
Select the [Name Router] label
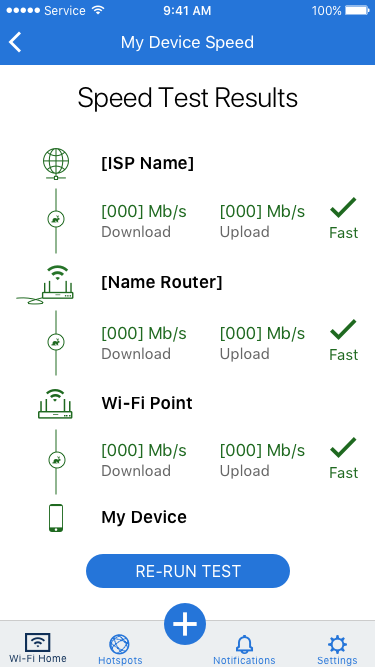click(x=162, y=282)
